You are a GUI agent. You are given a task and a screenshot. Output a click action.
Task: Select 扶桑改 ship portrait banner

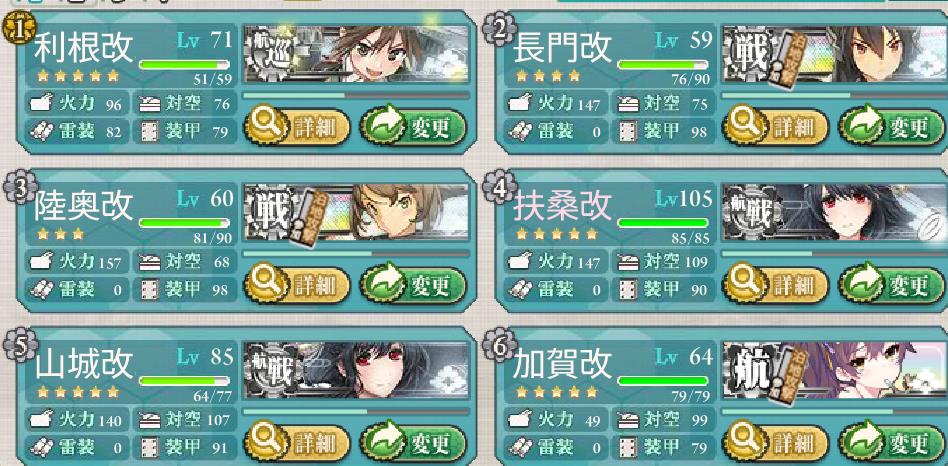(x=834, y=212)
